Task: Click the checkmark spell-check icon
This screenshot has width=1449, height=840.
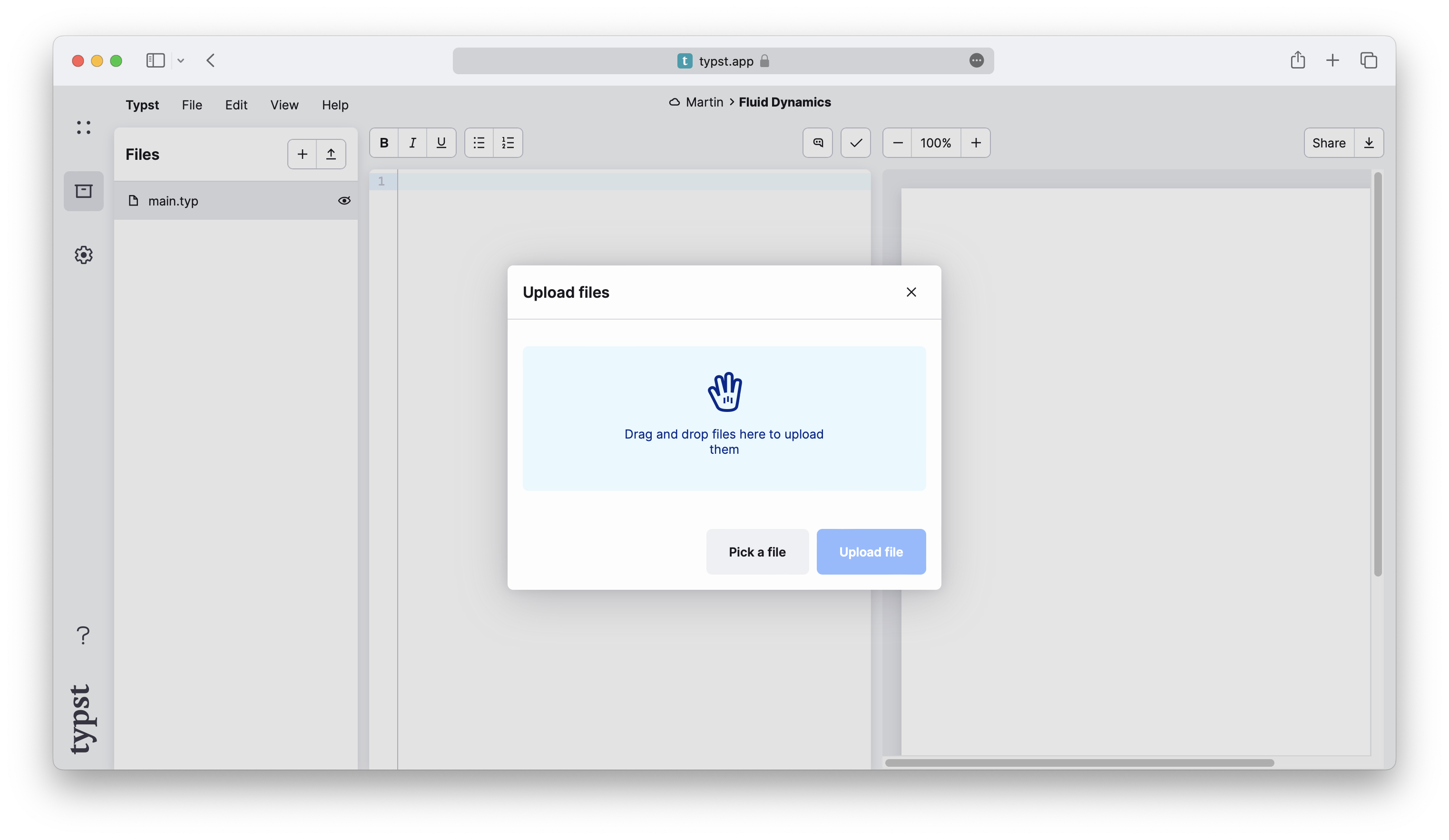Action: click(x=856, y=143)
